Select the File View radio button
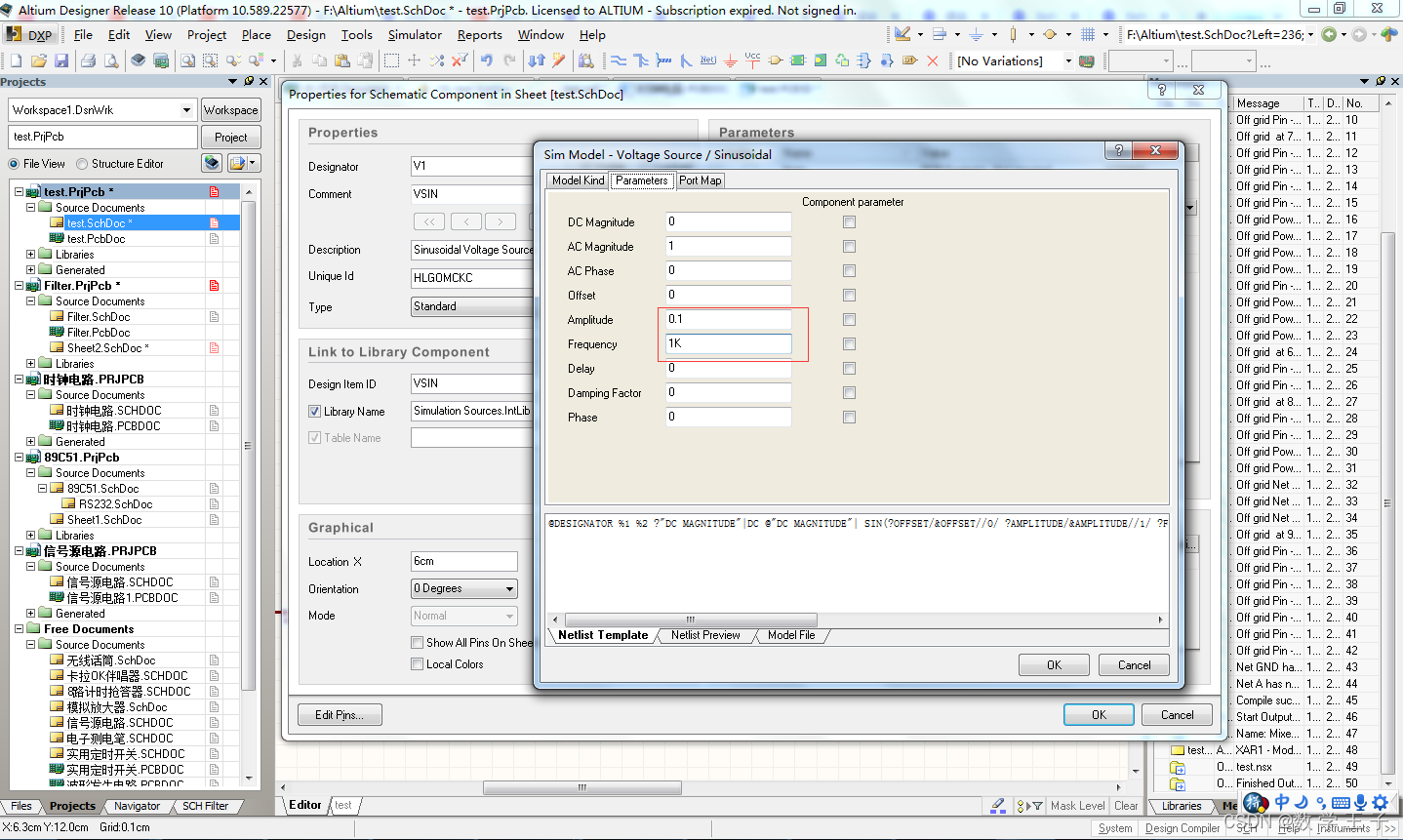1403x840 pixels. pos(14,164)
